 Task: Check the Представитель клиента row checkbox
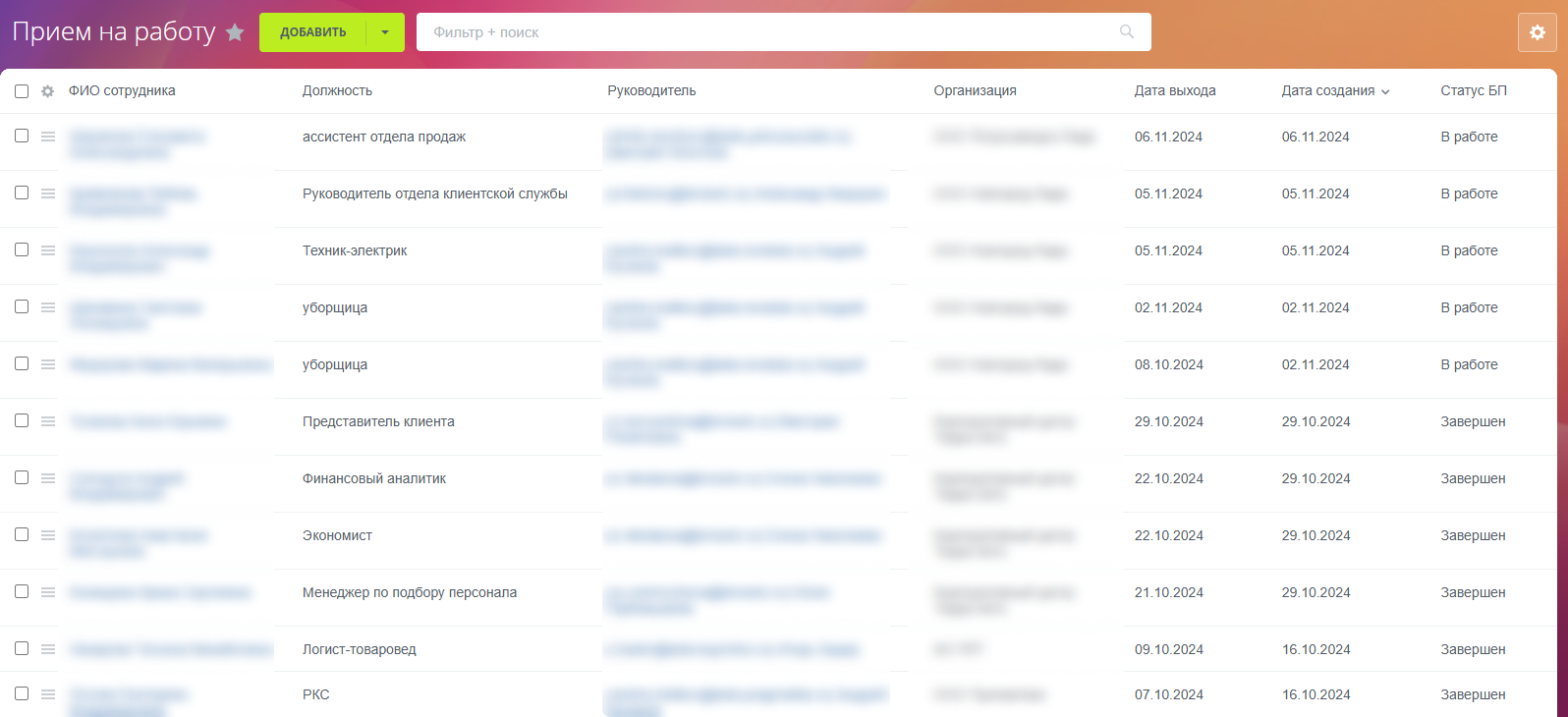[x=22, y=420]
